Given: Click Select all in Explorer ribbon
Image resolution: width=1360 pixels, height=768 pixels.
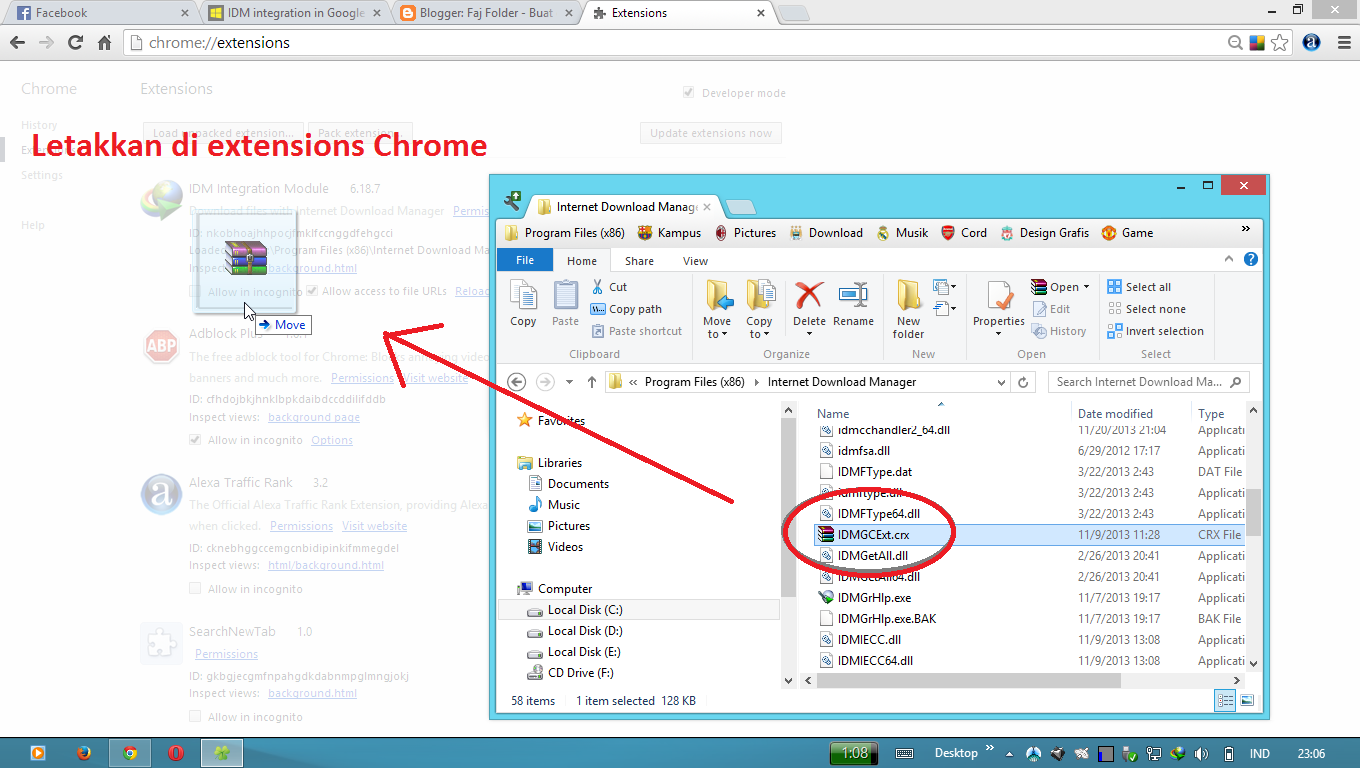Looking at the screenshot, I should coord(1139,287).
